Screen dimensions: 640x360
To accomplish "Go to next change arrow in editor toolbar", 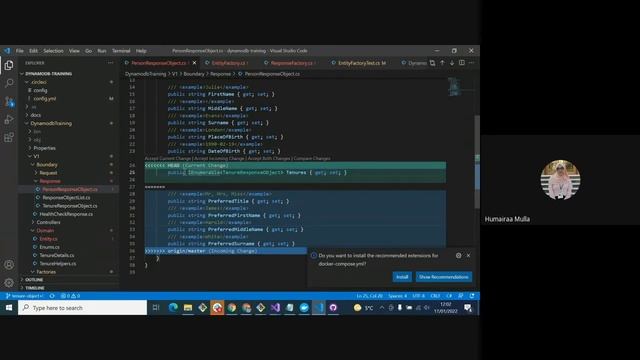I will (452, 63).
